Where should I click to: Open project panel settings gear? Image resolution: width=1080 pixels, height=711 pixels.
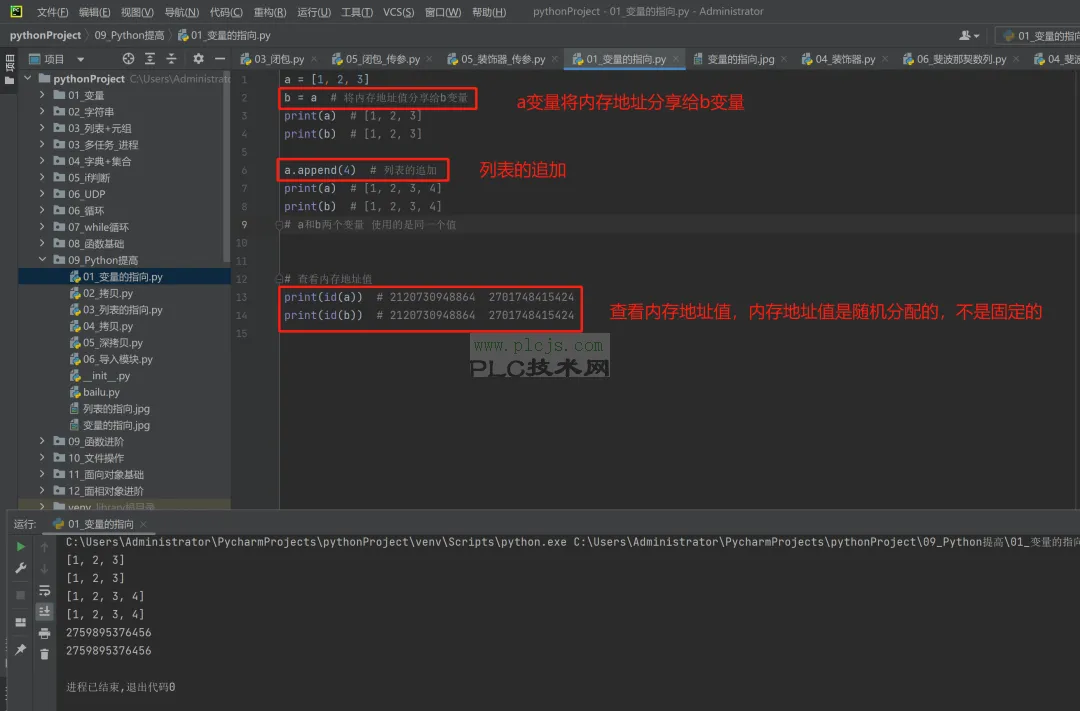point(198,59)
